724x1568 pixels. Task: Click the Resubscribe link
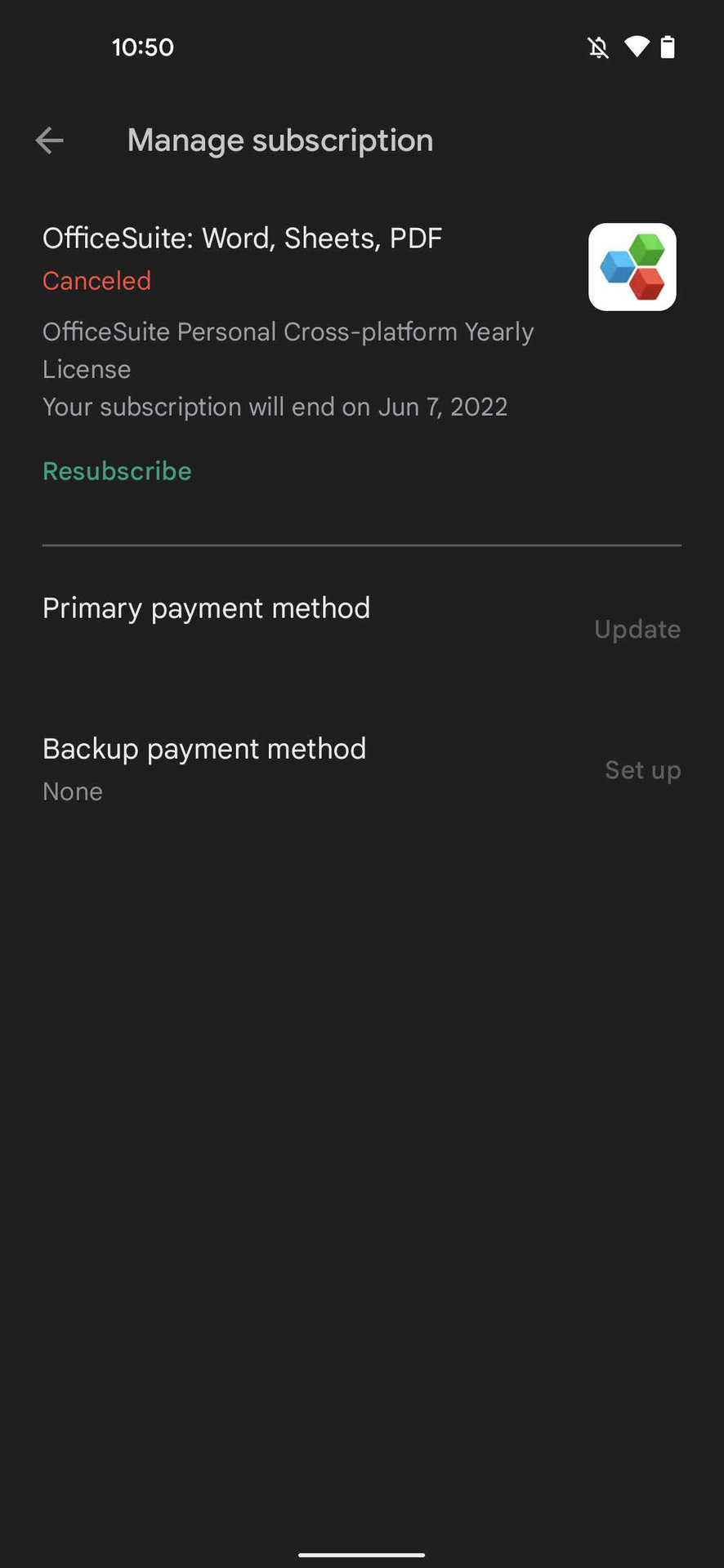coord(117,471)
